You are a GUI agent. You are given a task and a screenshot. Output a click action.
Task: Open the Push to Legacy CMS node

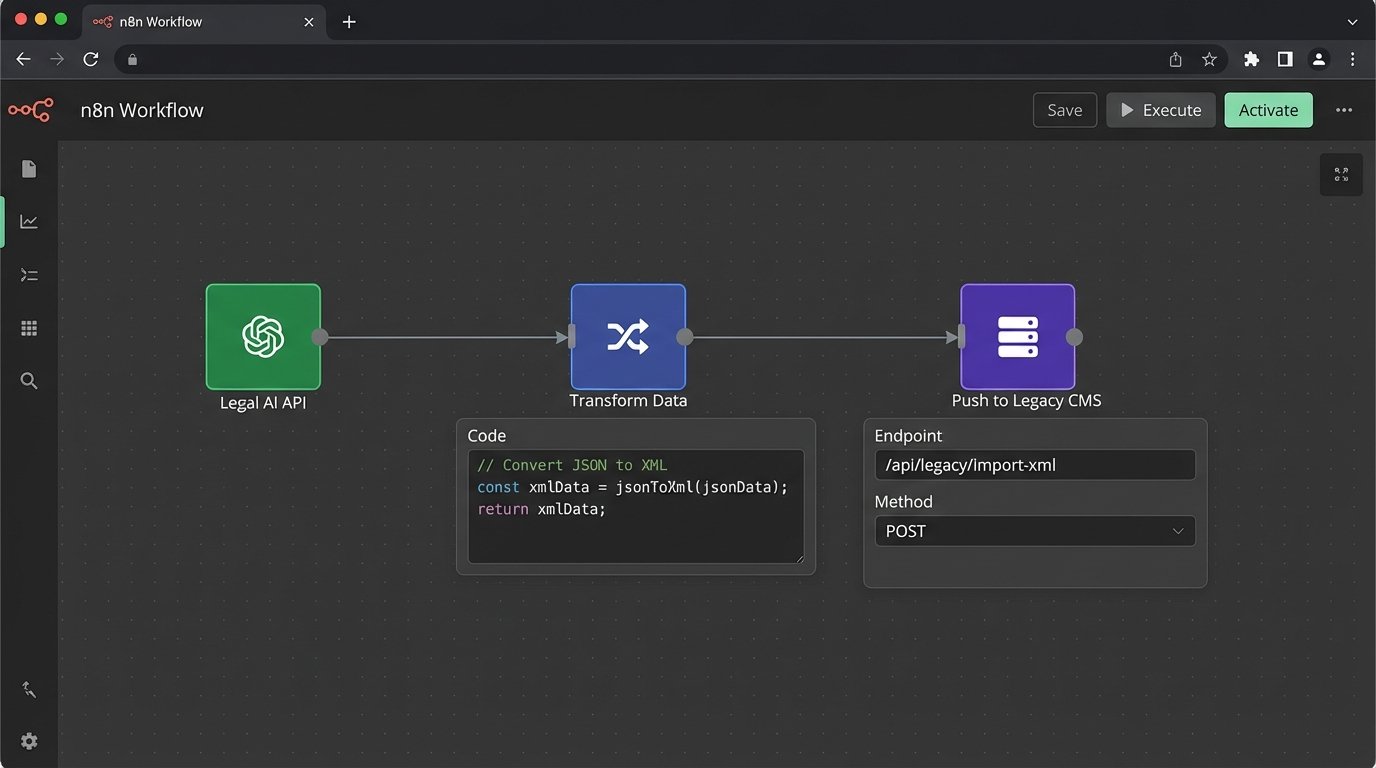point(1018,337)
